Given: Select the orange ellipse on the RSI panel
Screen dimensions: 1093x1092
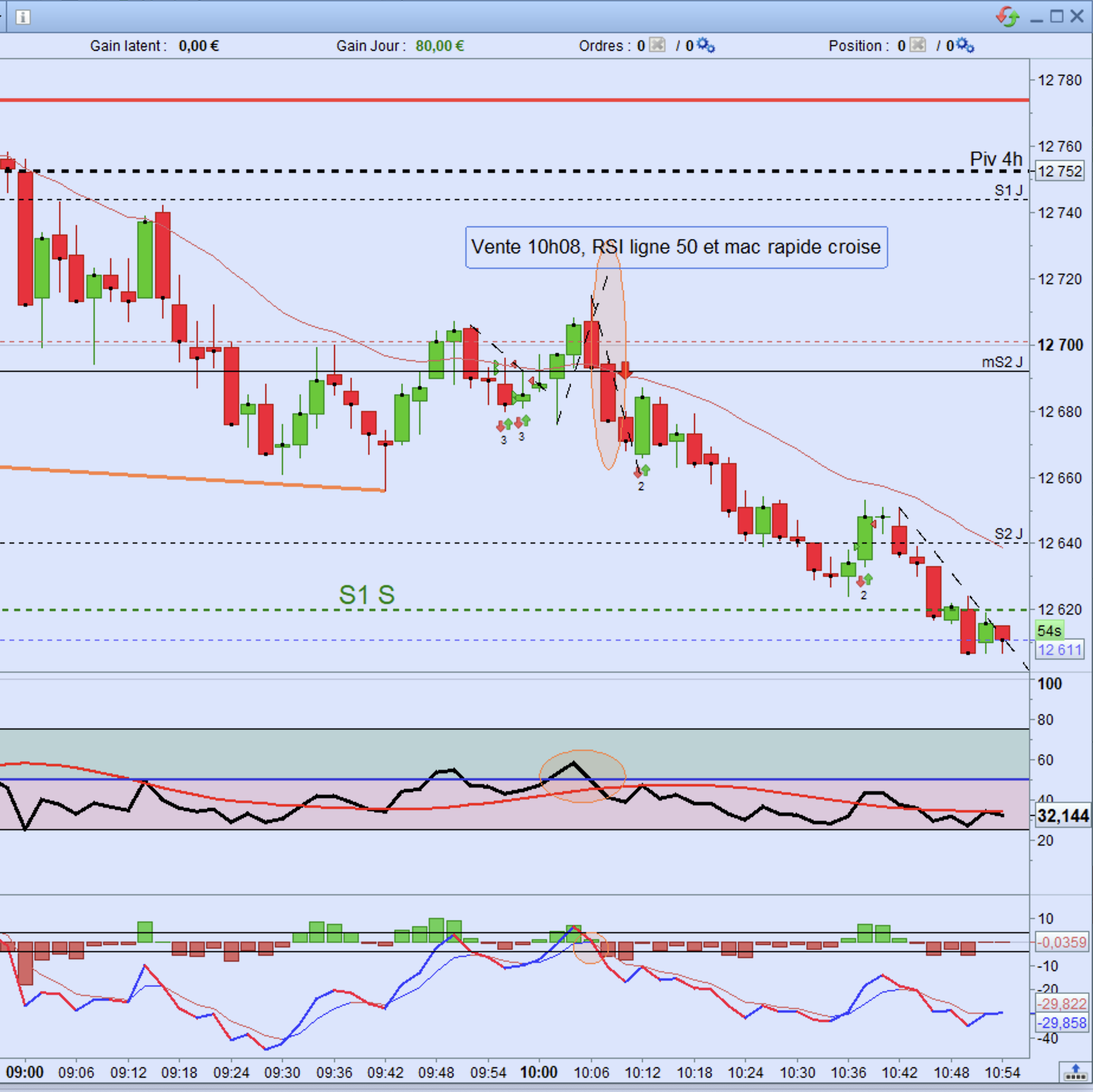Looking at the screenshot, I should pos(582,776).
